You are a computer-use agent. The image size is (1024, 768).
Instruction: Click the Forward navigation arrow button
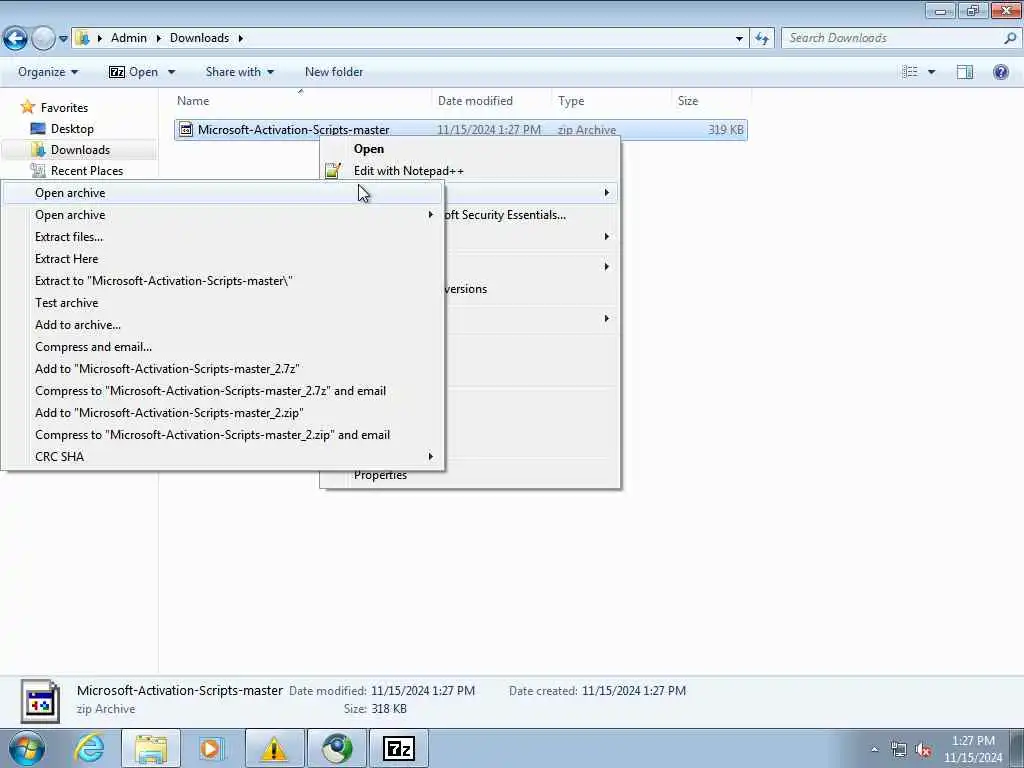point(43,38)
